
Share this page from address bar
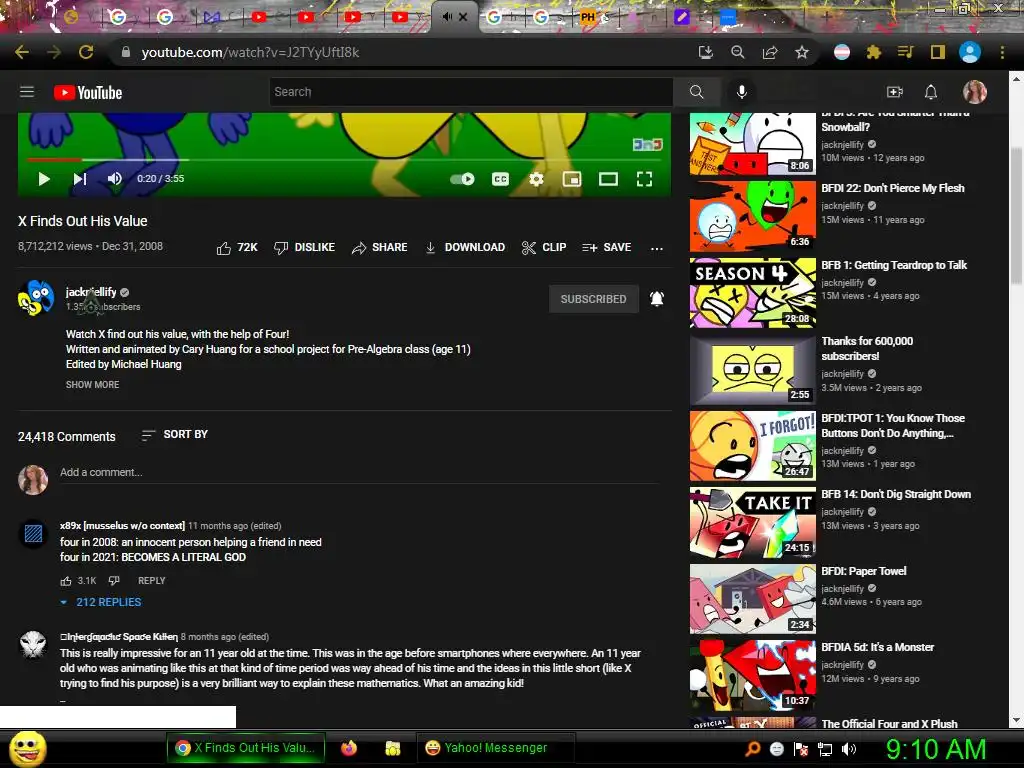[x=770, y=52]
